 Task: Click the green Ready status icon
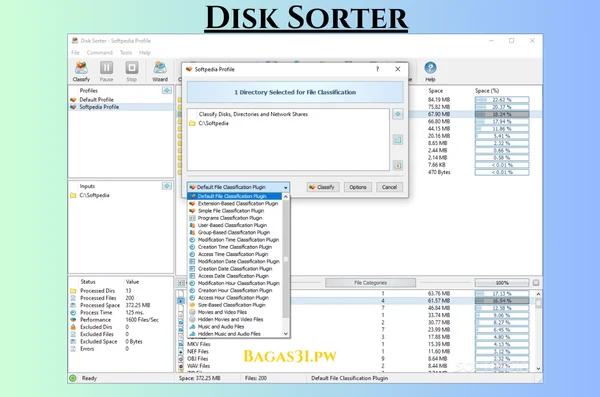pyautogui.click(x=73, y=378)
